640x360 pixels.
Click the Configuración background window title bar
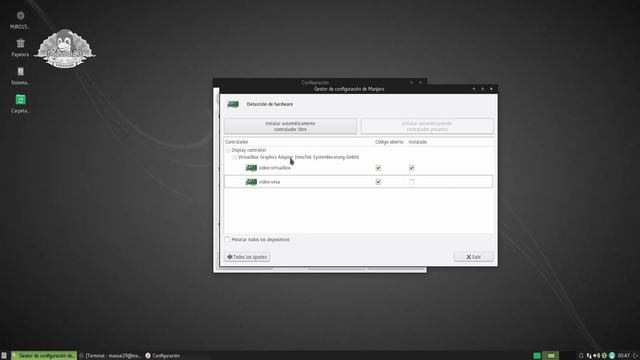315,82
